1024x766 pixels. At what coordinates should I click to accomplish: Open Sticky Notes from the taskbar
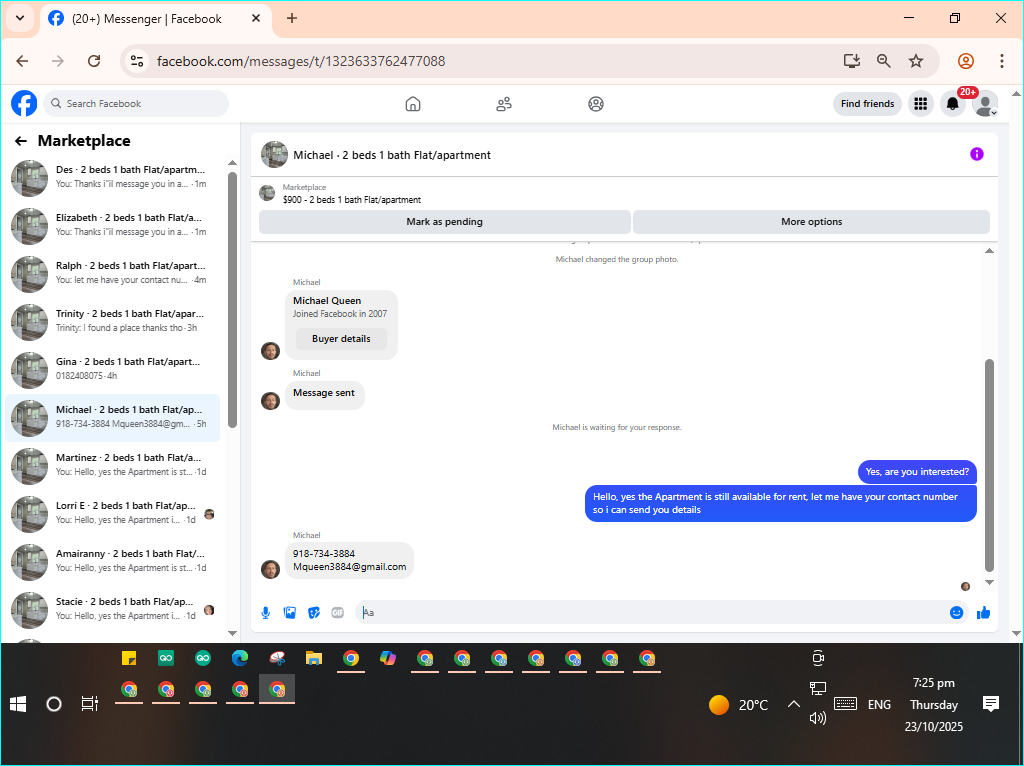[x=129, y=658]
